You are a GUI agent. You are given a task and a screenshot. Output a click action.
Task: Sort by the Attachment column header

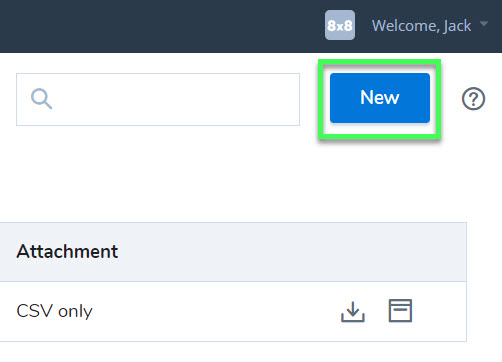(x=67, y=251)
